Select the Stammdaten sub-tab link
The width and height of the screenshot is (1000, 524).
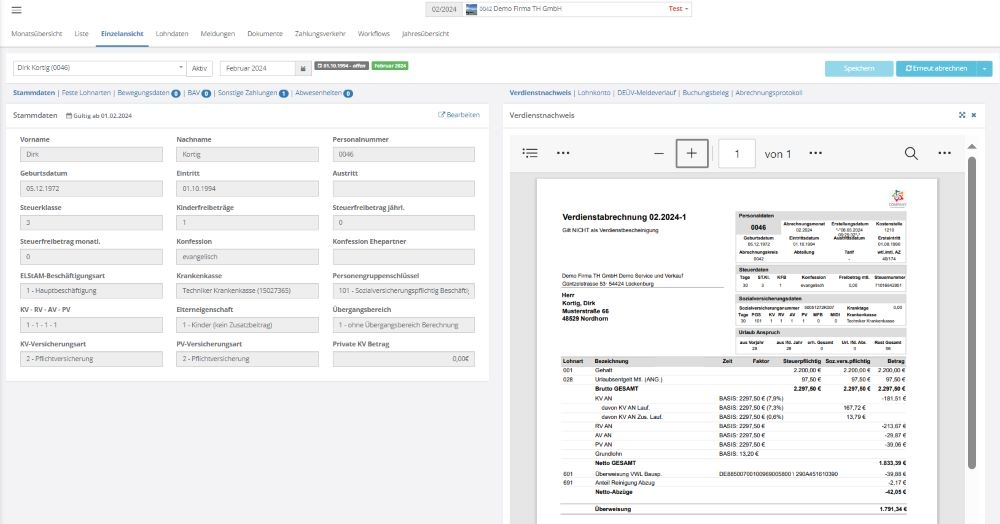[x=34, y=93]
